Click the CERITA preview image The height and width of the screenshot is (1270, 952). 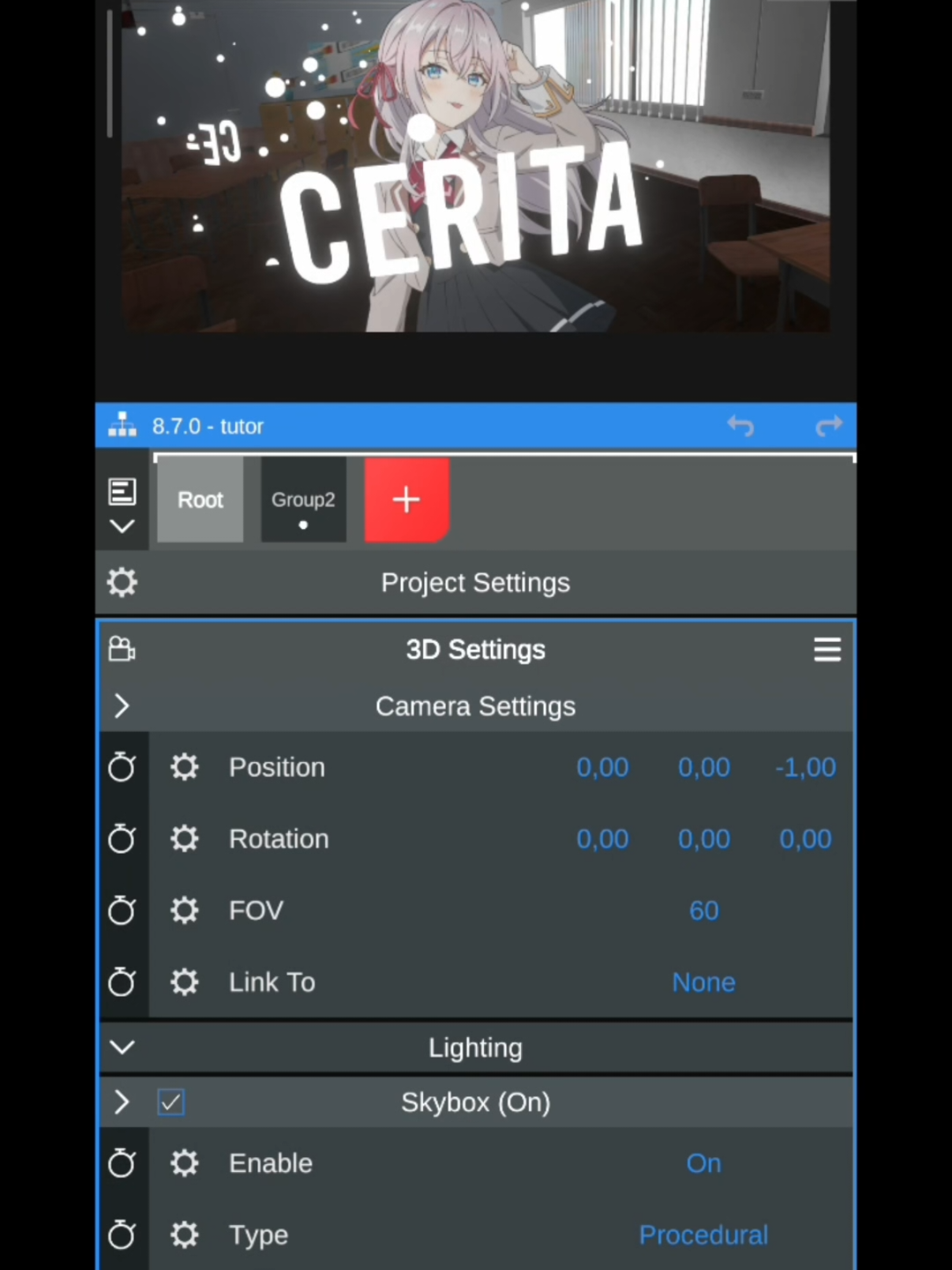pyautogui.click(x=475, y=166)
